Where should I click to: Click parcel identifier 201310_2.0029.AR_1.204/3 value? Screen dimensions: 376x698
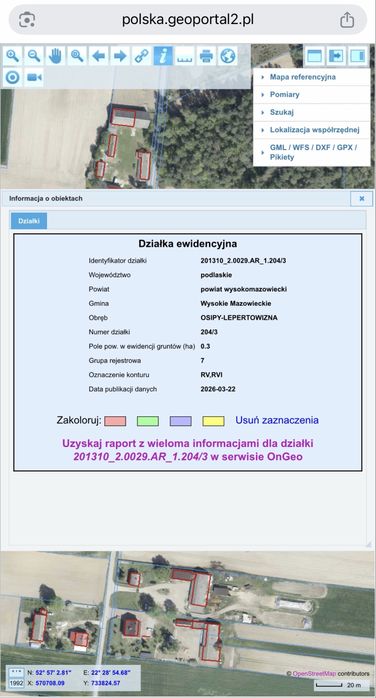243,260
